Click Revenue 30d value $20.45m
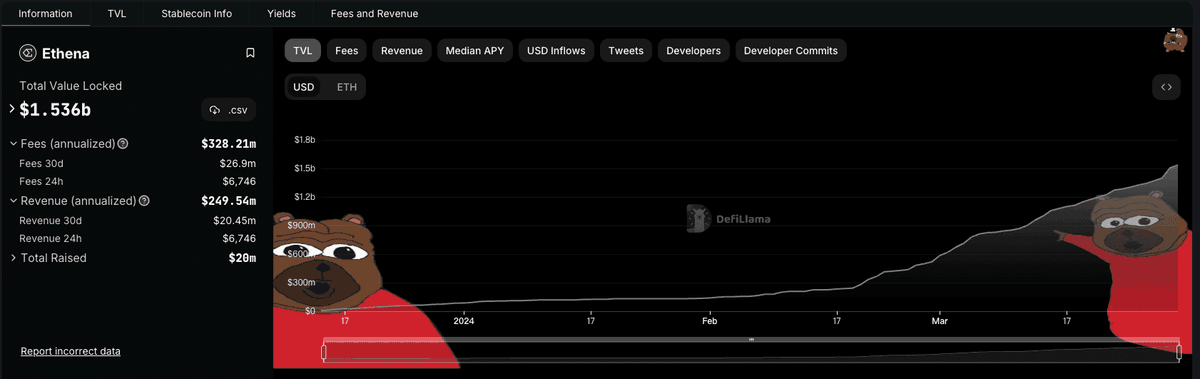The width and height of the screenshot is (1200, 379). pos(235,220)
